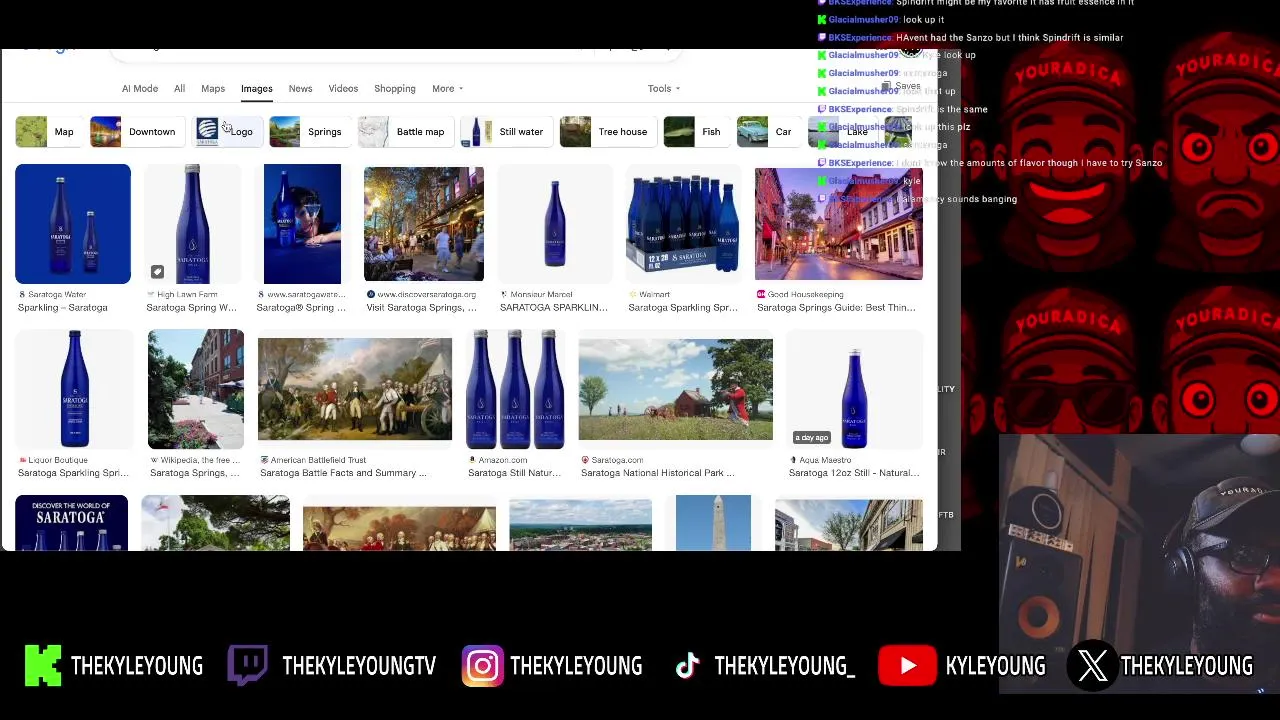Click 'Saratoga Spring W...' High Lawn Farm title

[x=191, y=308]
